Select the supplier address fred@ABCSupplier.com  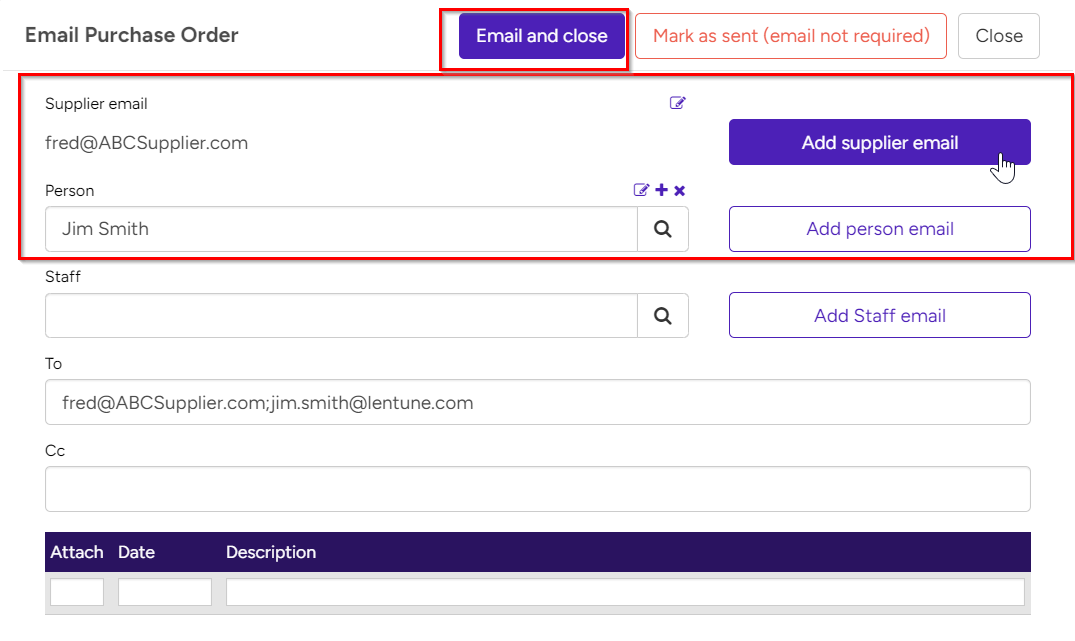146,142
